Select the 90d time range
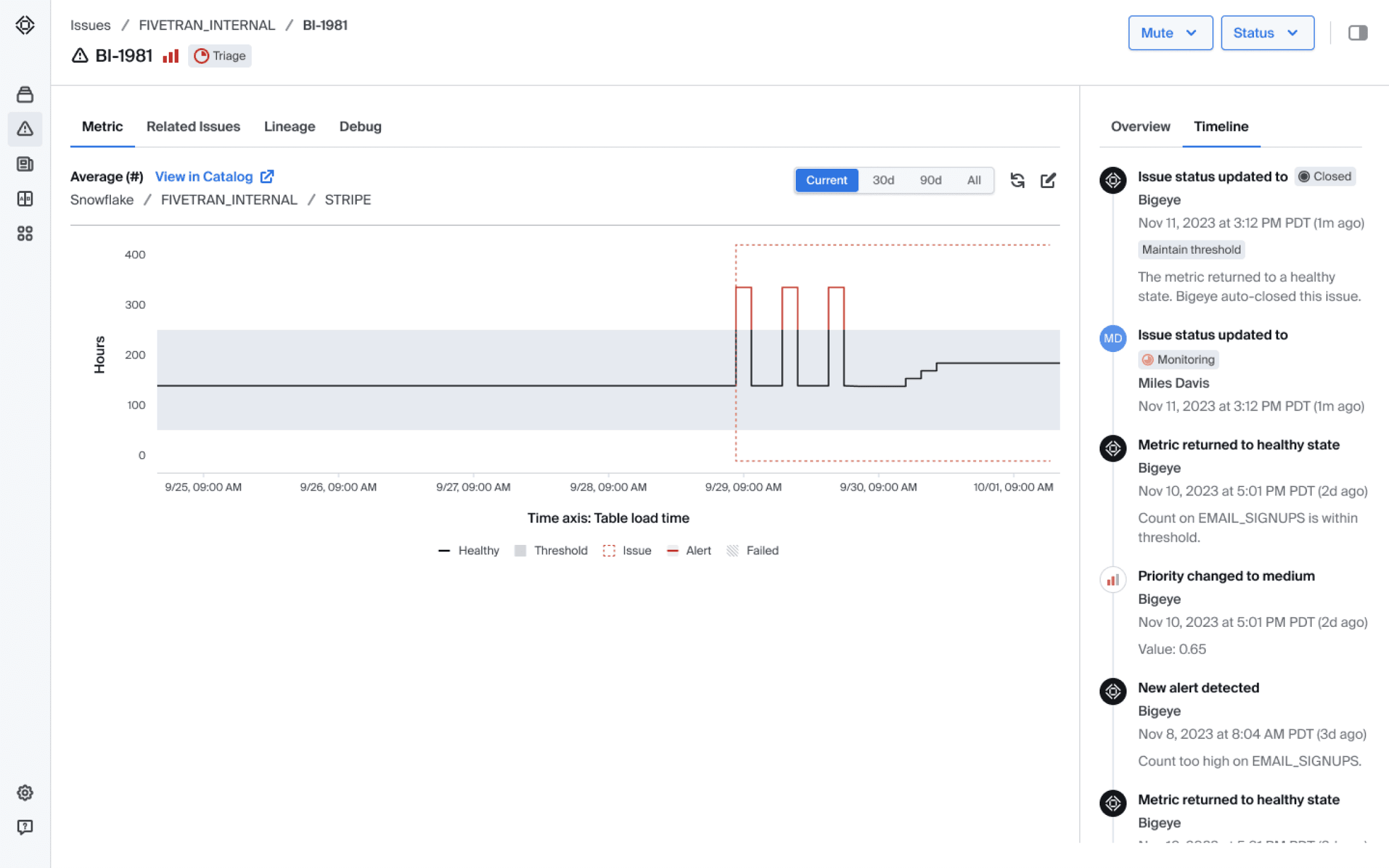 coord(930,180)
